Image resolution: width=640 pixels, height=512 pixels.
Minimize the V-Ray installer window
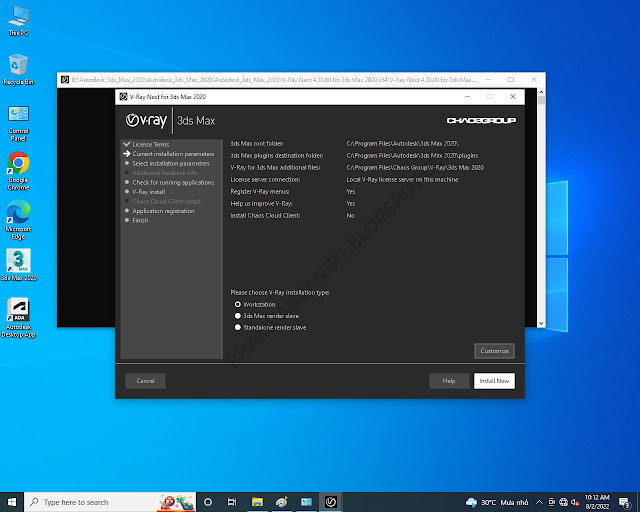(x=468, y=97)
